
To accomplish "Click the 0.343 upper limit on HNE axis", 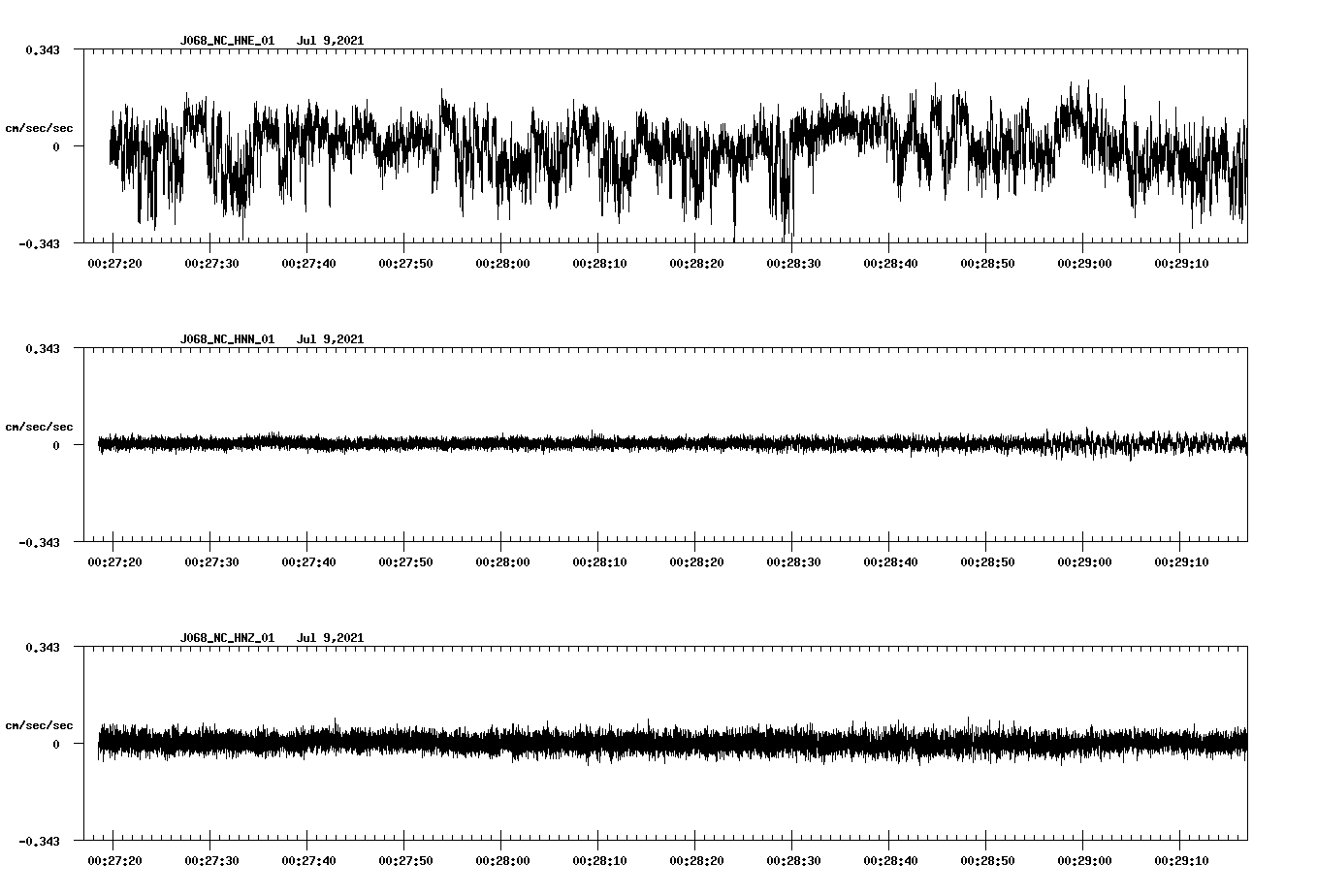I will pyautogui.click(x=43, y=49).
